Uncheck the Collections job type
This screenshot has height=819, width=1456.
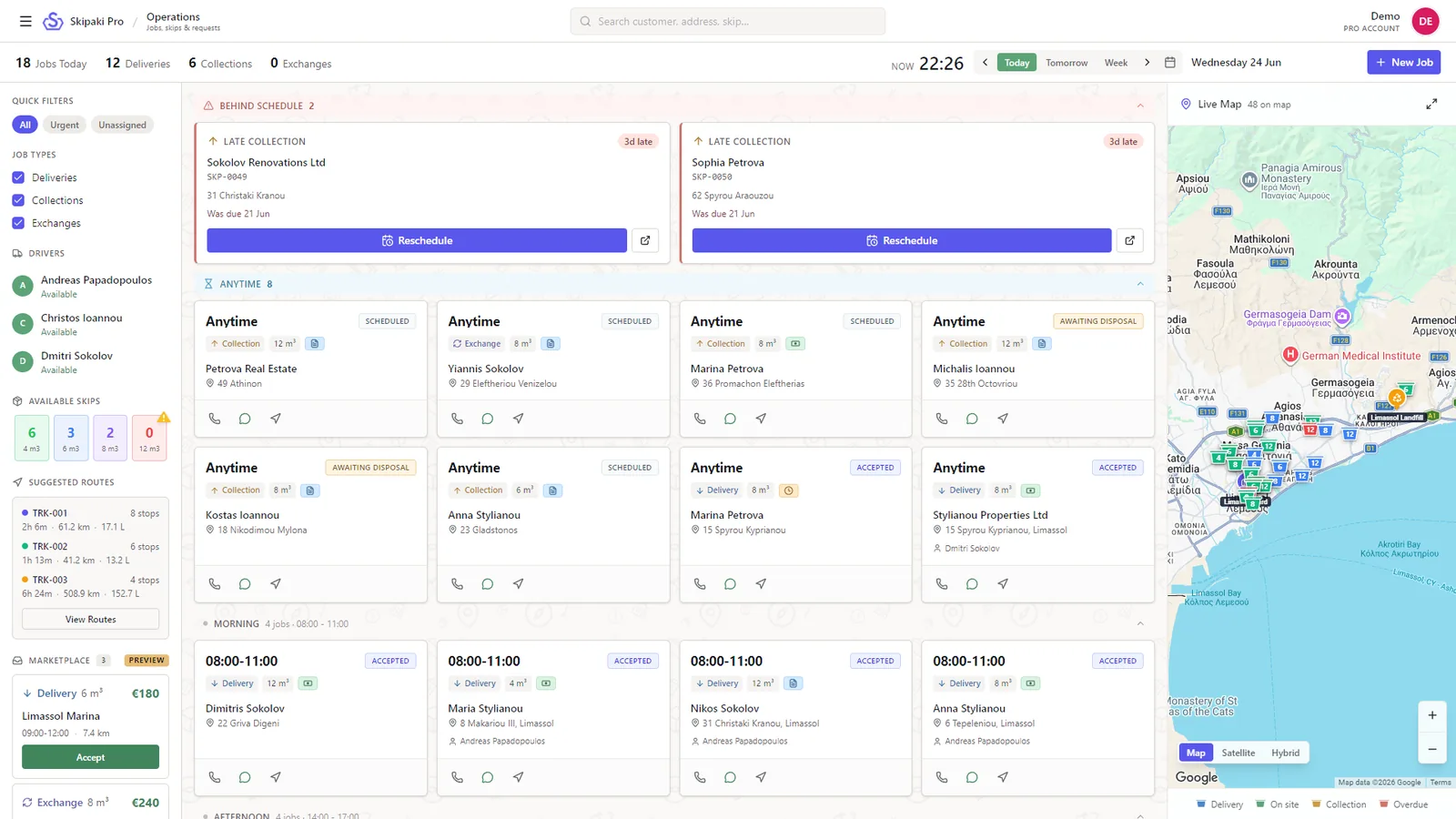pyautogui.click(x=18, y=200)
